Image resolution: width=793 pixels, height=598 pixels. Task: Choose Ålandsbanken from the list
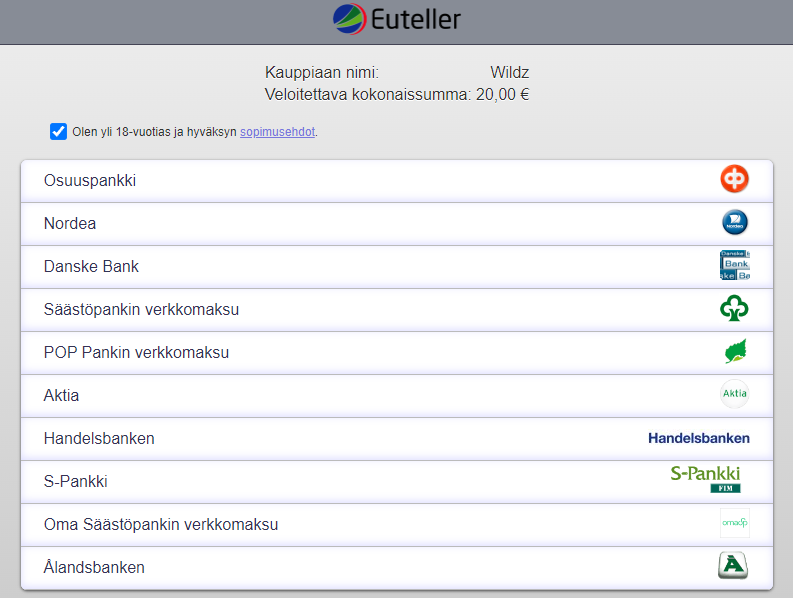[397, 568]
